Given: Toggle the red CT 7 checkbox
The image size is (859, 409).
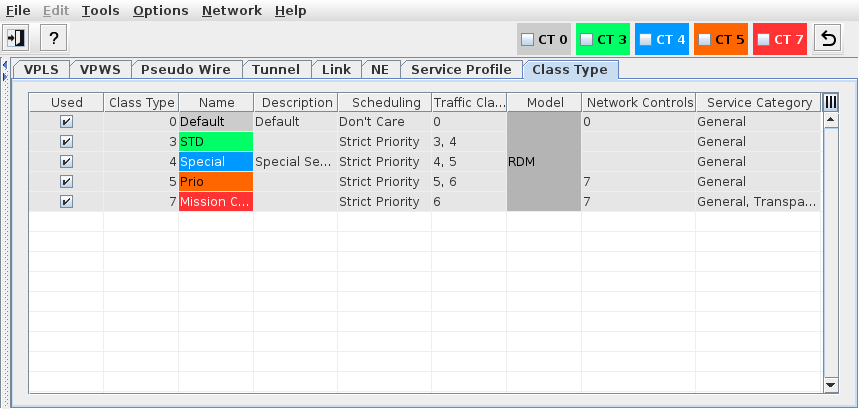Looking at the screenshot, I should [763, 40].
